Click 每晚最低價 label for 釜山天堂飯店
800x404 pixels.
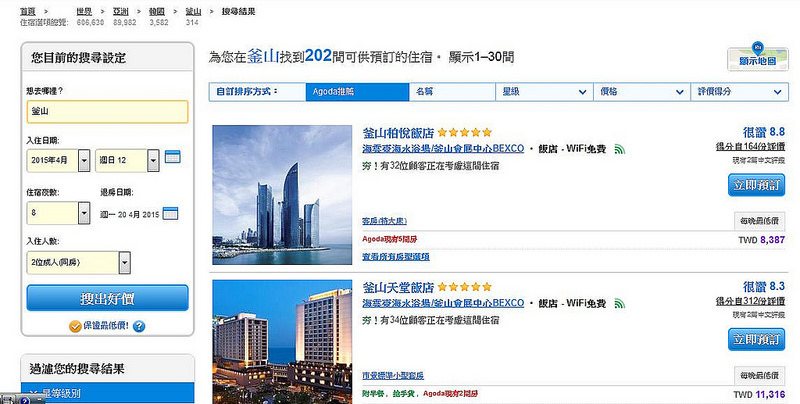[759, 375]
